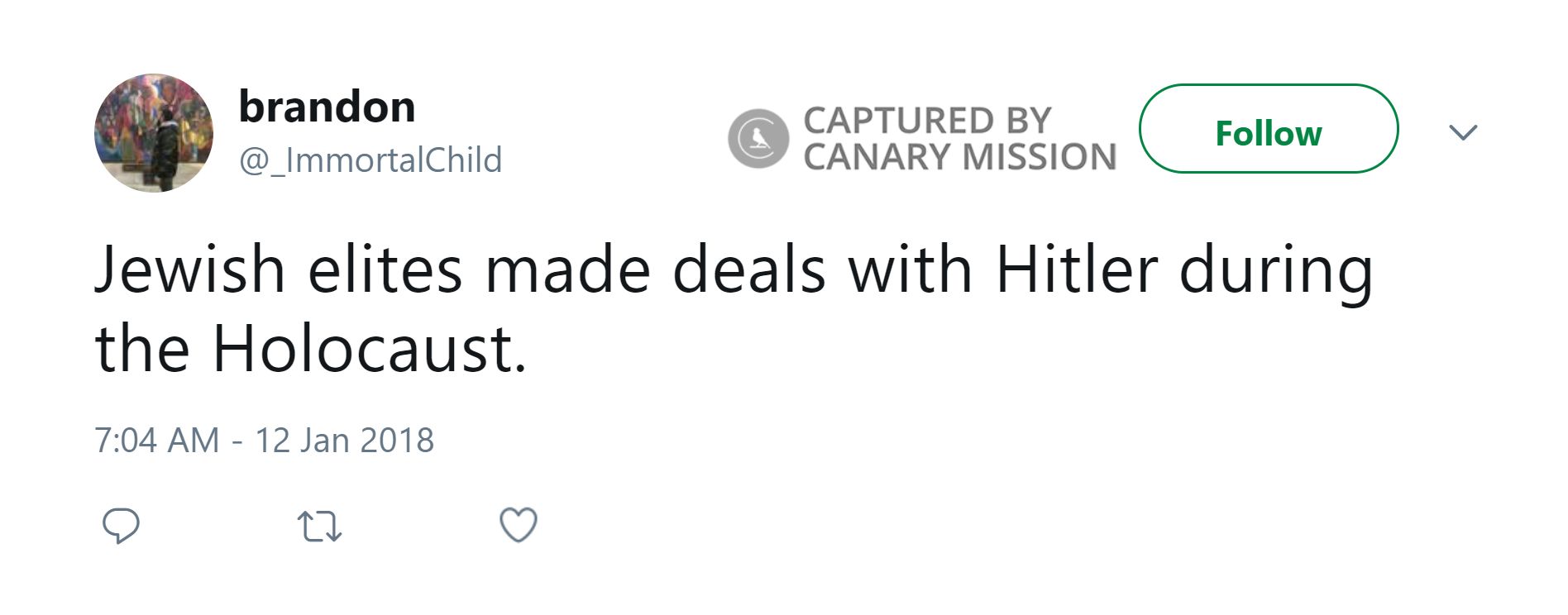The height and width of the screenshot is (615, 1568).
Task: Click the word during in the tweet
Action: tap(1275, 270)
